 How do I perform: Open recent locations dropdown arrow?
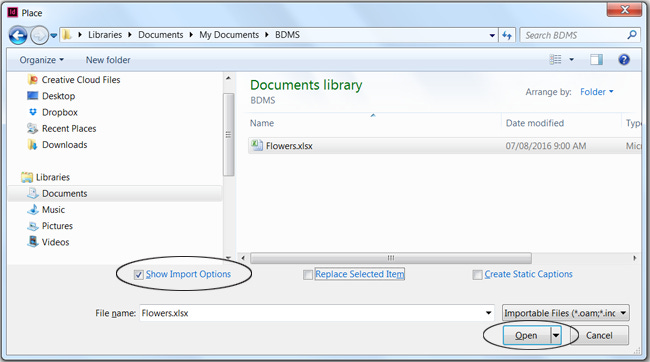pyautogui.click(x=54, y=36)
